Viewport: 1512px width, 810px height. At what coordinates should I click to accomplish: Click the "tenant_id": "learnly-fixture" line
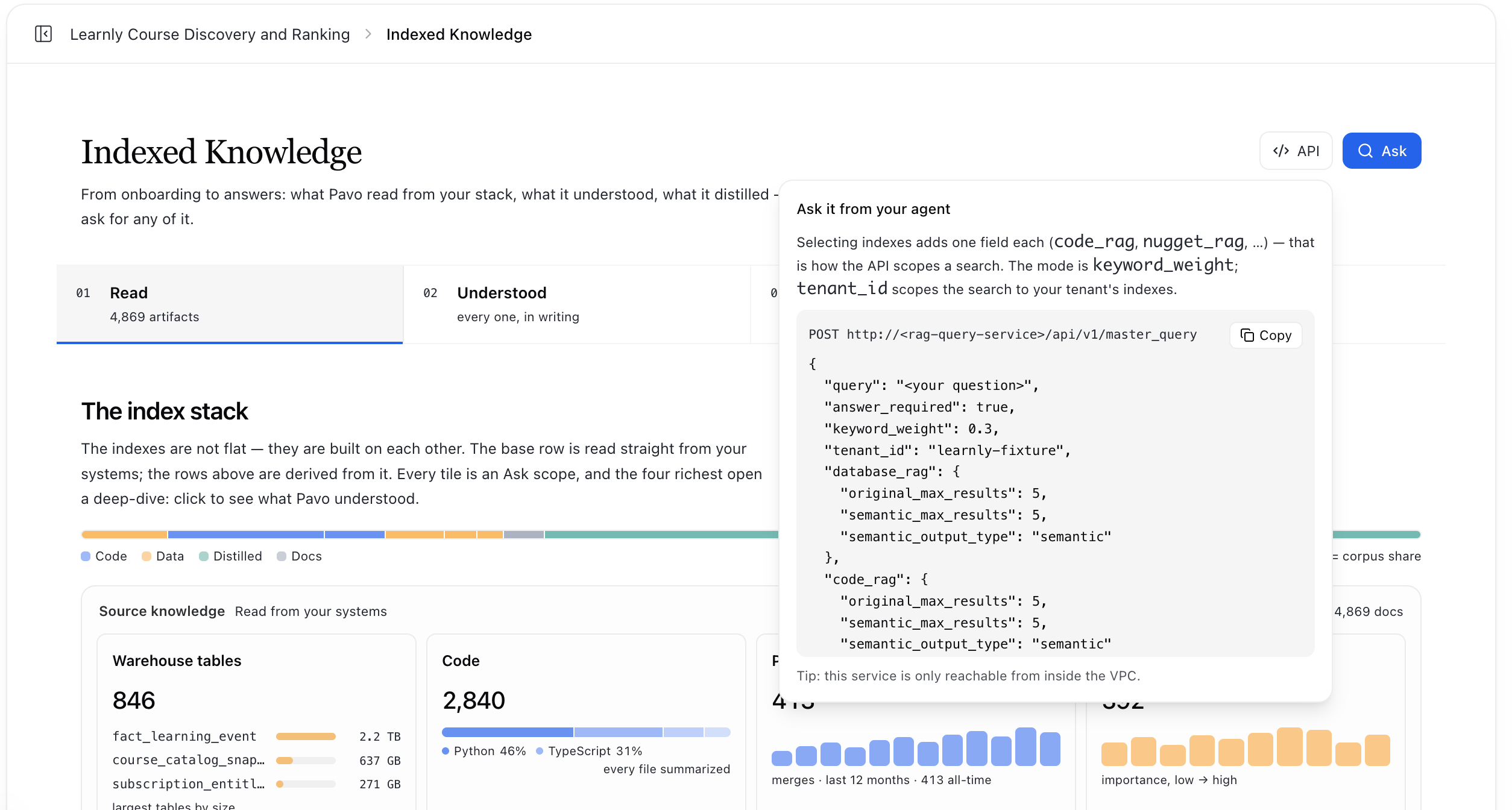948,451
